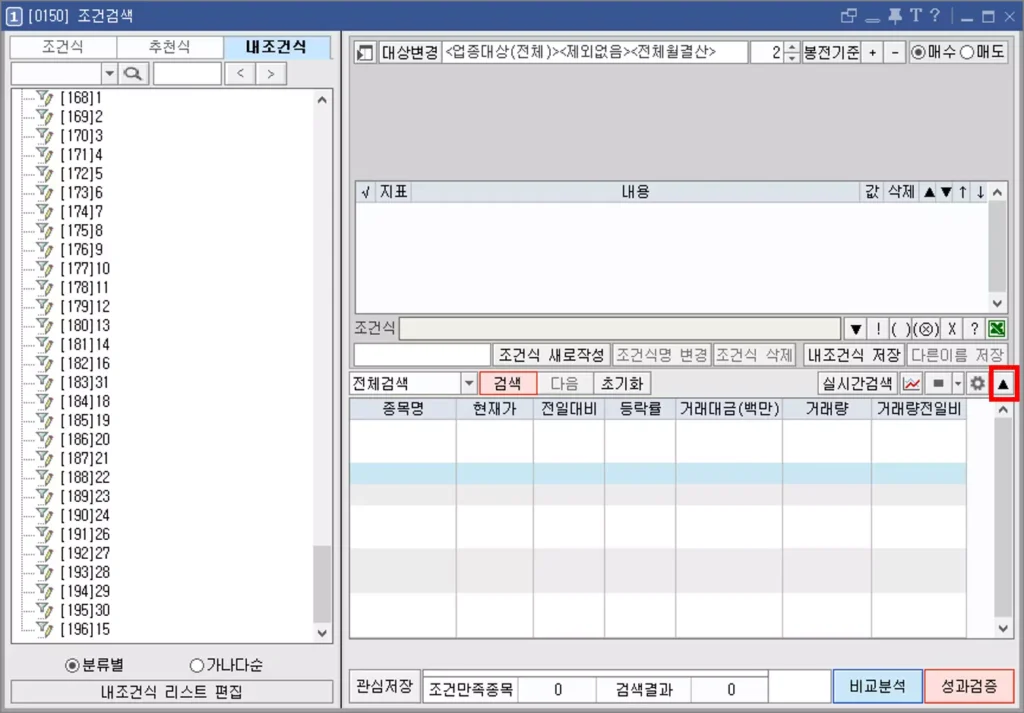Click the magnifier search icon in left panel

133,74
